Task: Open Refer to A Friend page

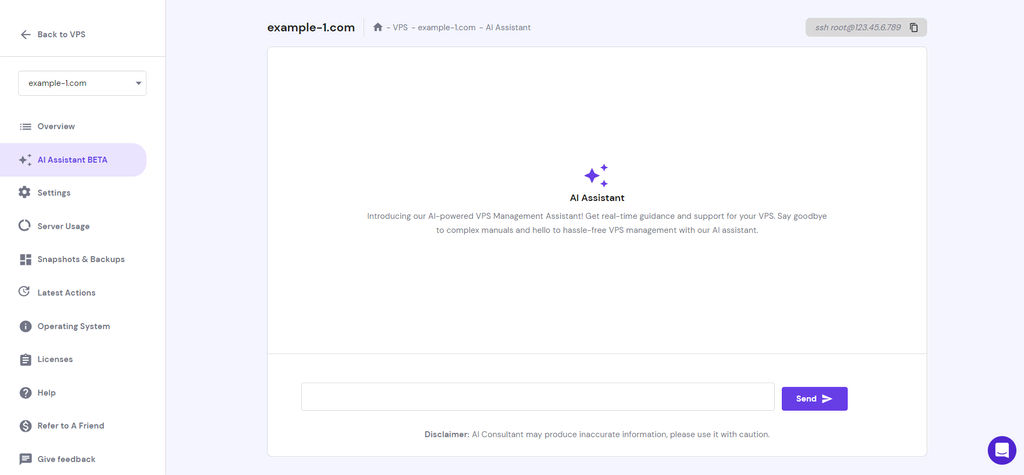Action: (x=73, y=426)
